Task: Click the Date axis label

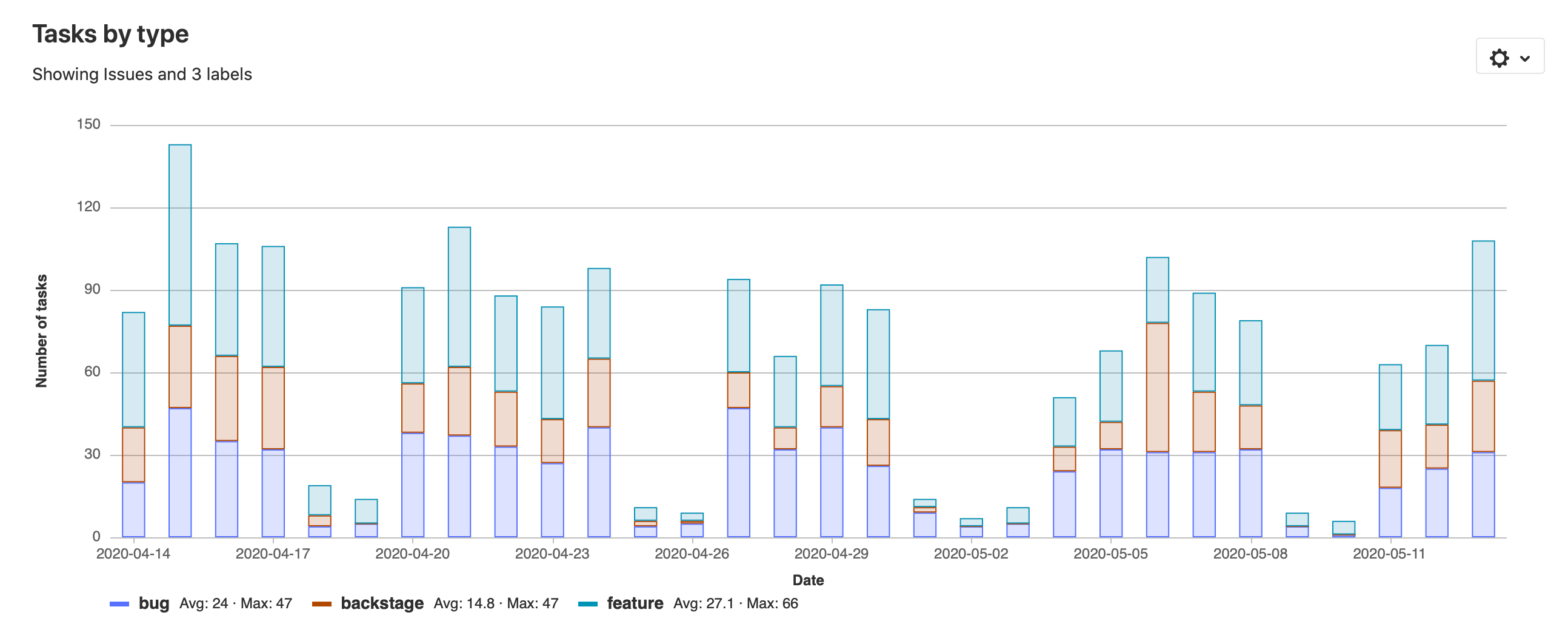Action: click(x=809, y=580)
